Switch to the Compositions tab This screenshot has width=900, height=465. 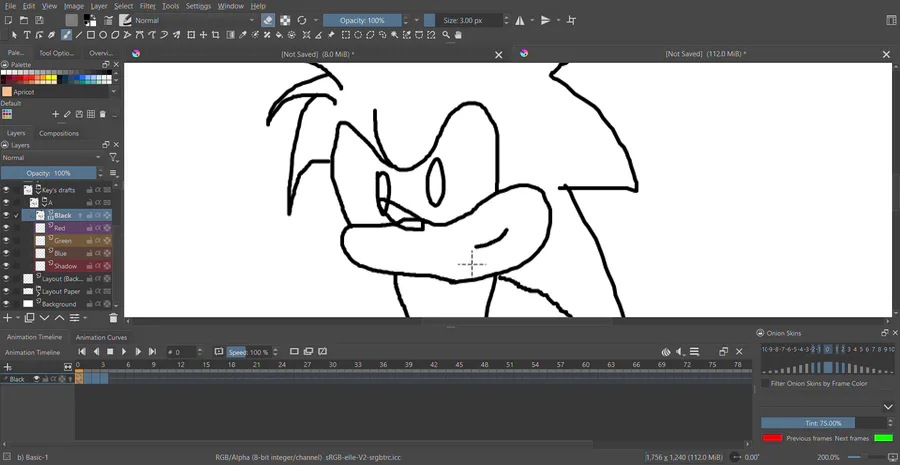59,133
